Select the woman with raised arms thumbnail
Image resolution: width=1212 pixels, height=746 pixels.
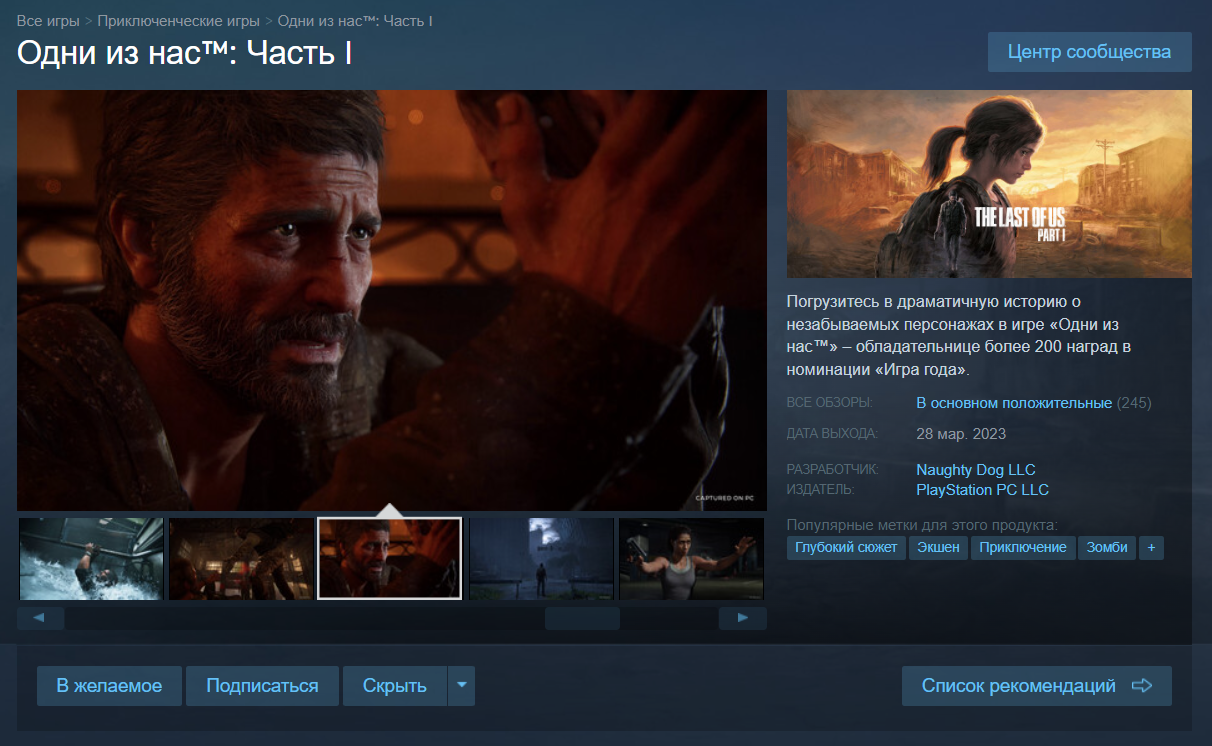[x=691, y=558]
